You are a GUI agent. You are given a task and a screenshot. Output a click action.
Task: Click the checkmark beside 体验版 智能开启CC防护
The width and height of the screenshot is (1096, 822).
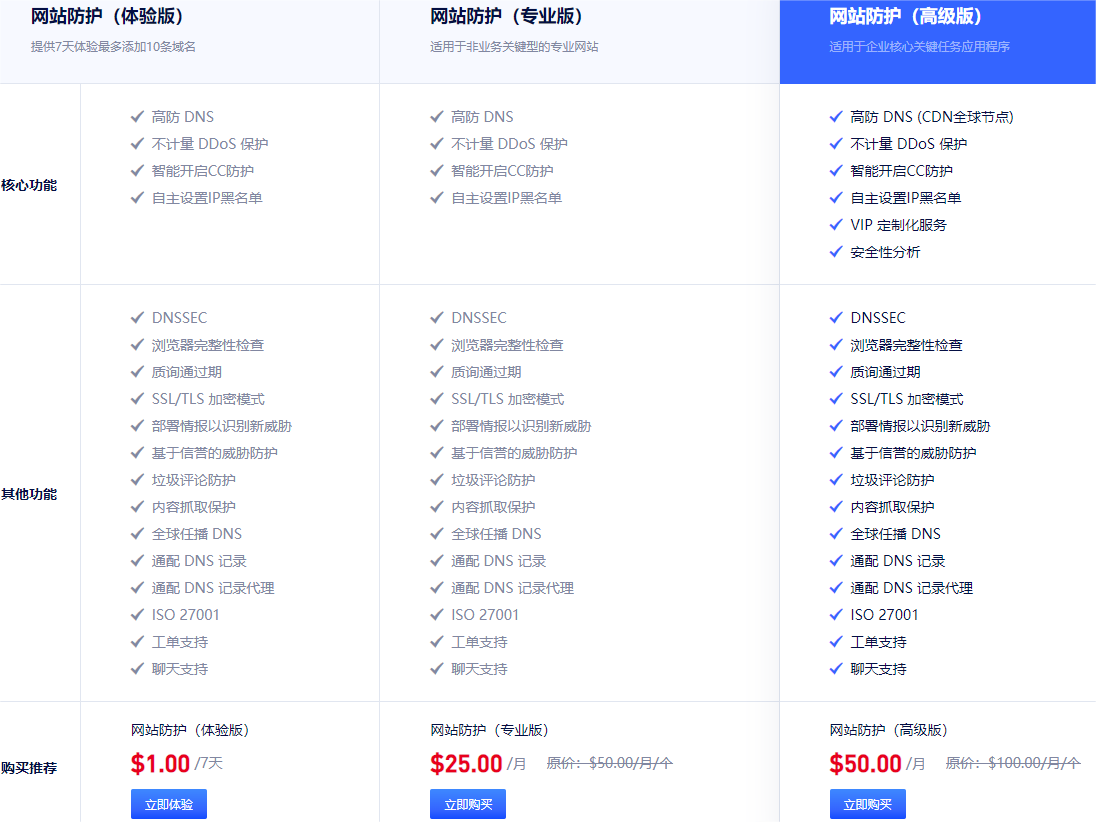coord(138,171)
